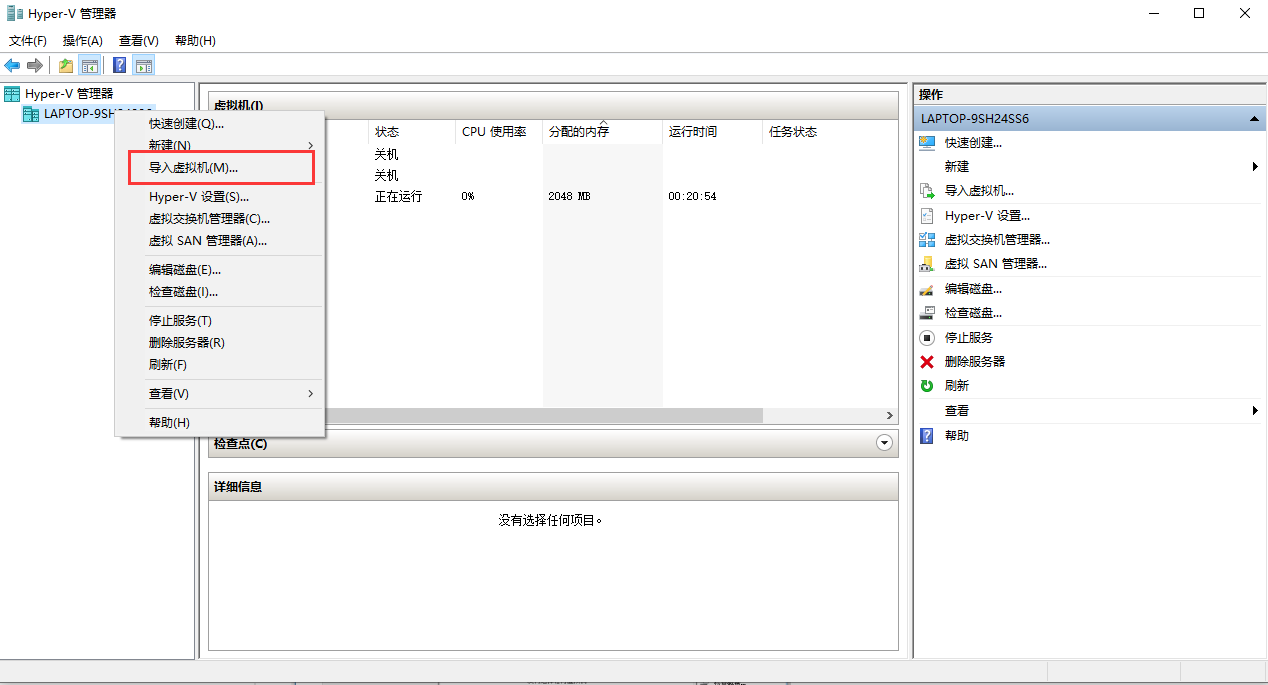The image size is (1268, 685).
Task: Choose 删除服务器(R) in the context menu
Action: click(220, 343)
